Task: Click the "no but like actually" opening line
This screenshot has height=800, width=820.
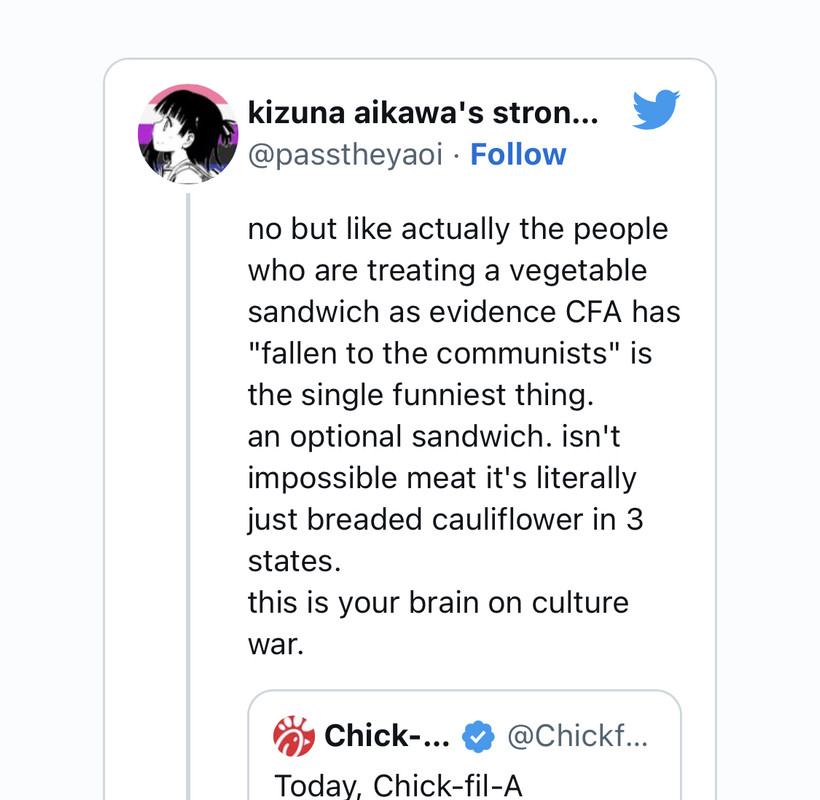Action: 457,229
